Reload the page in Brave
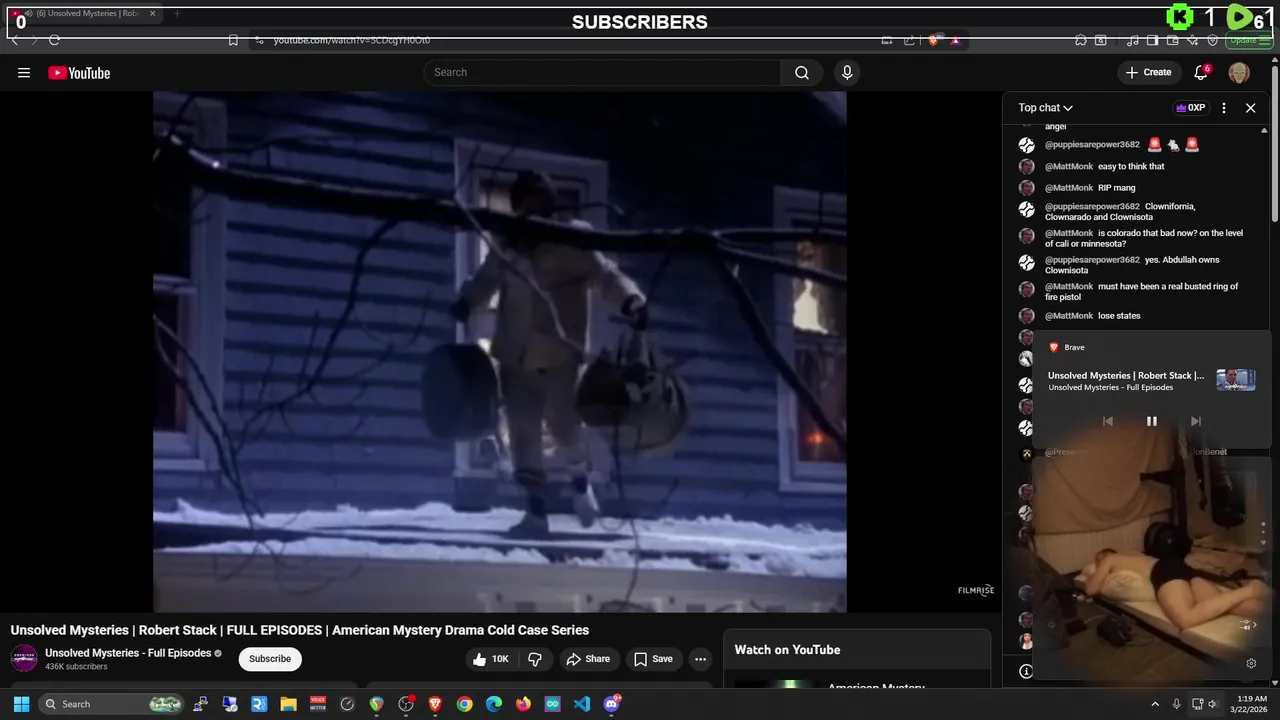The width and height of the screenshot is (1280, 720). point(54,40)
